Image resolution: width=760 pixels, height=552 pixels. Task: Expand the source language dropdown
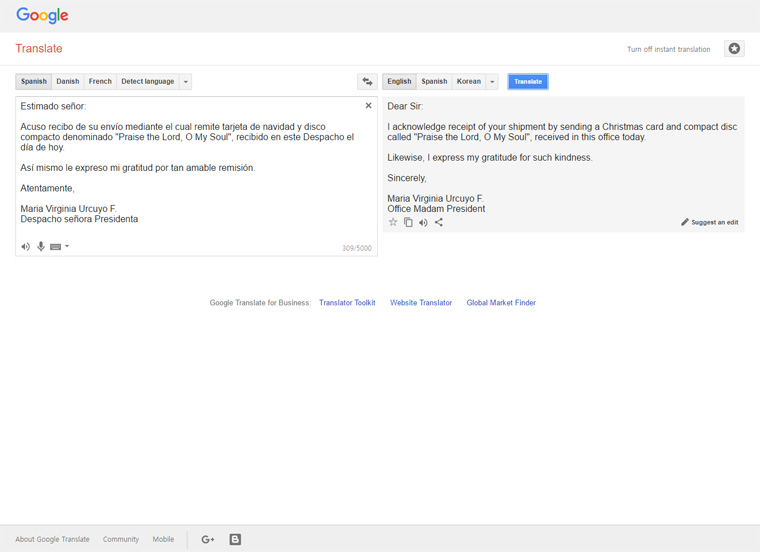pyautogui.click(x=186, y=81)
